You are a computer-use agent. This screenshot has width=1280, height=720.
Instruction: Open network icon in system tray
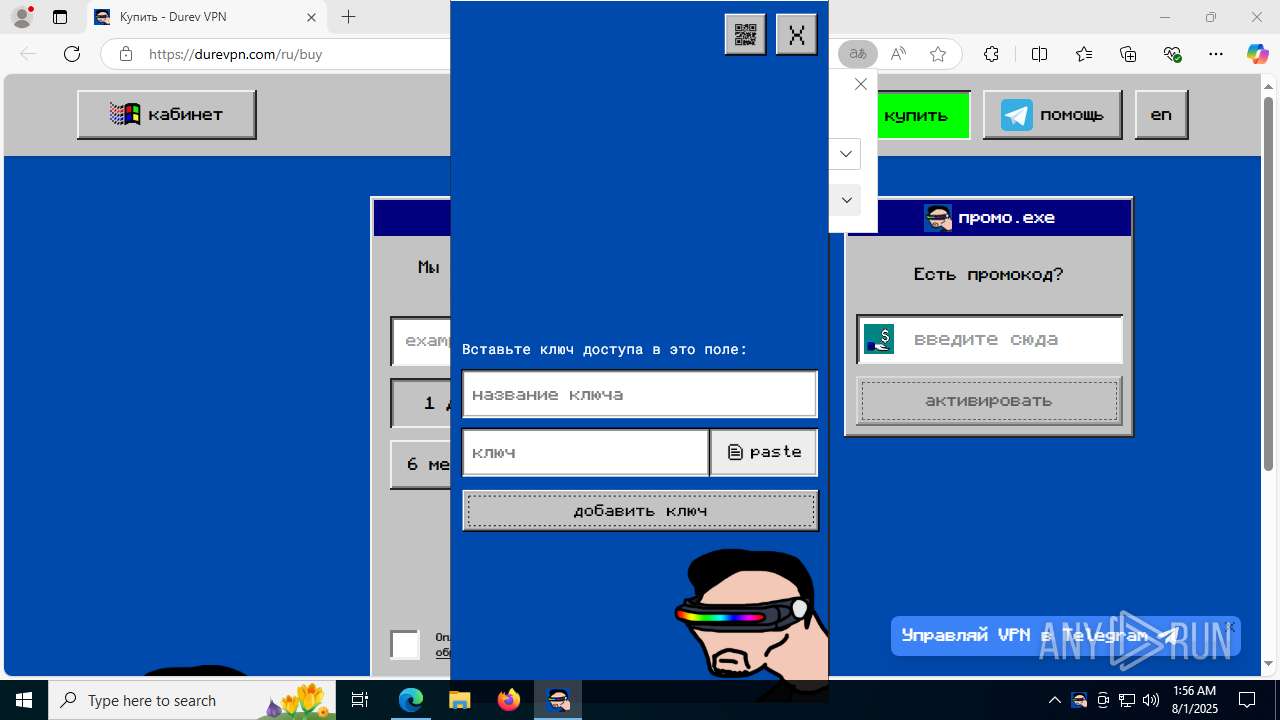[x=1127, y=700]
